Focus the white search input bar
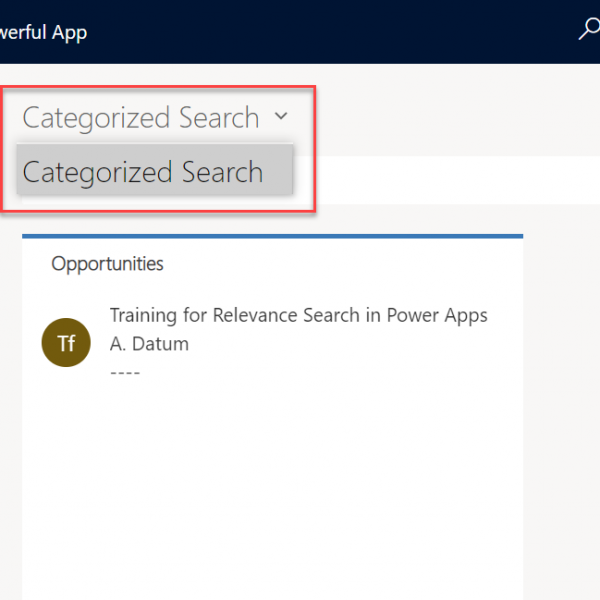The width and height of the screenshot is (600, 600). click(446, 180)
